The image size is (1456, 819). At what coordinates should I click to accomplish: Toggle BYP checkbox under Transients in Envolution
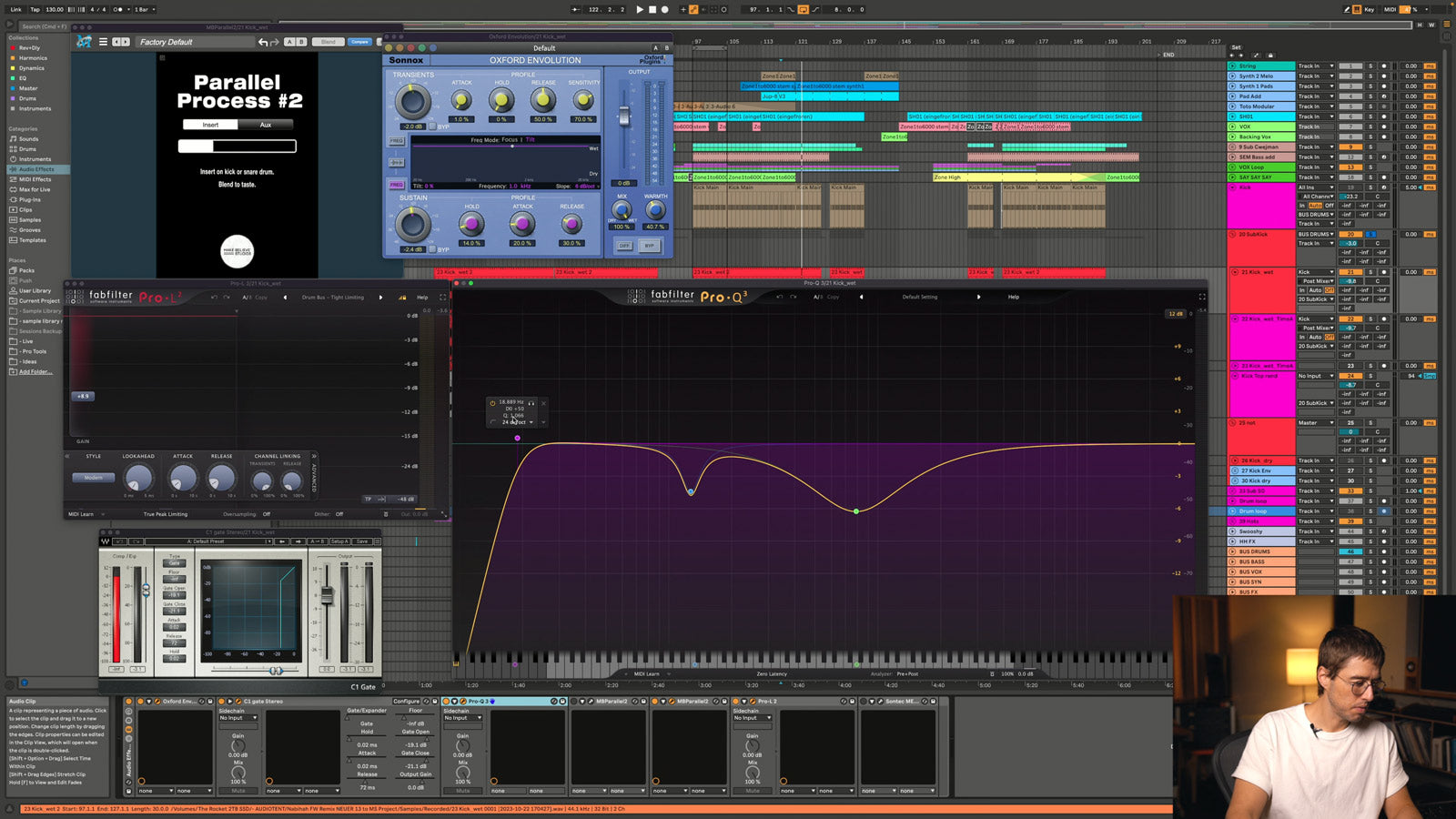(432, 126)
